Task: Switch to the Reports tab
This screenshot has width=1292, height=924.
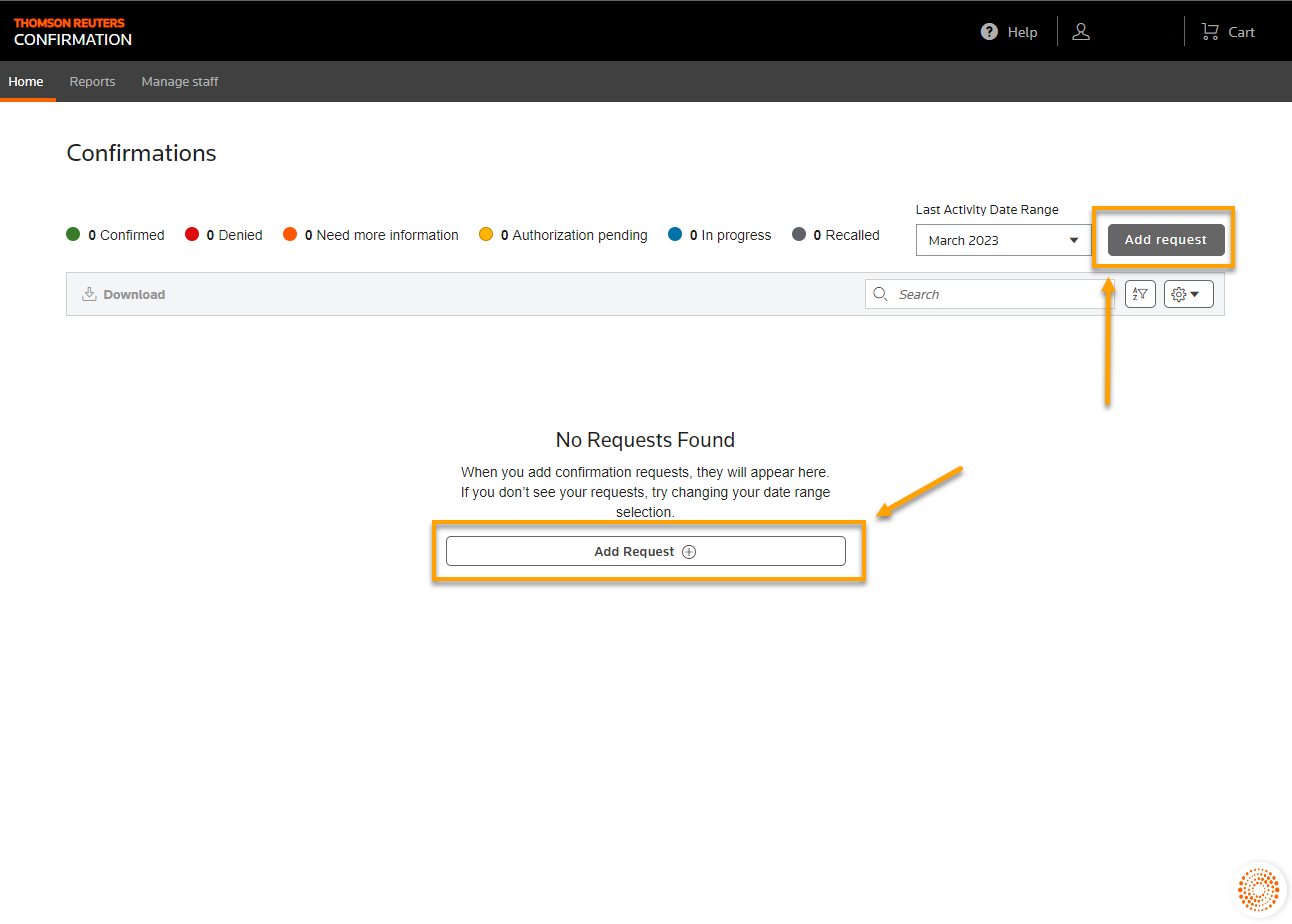Action: point(92,81)
